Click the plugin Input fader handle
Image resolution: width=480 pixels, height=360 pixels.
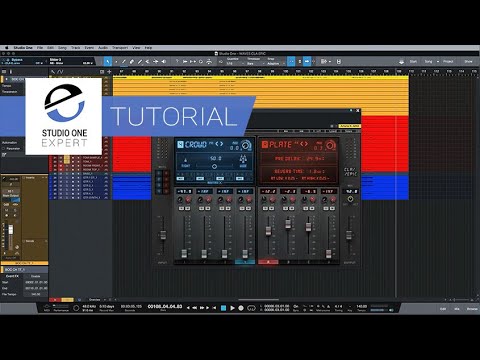pyautogui.click(x=163, y=235)
